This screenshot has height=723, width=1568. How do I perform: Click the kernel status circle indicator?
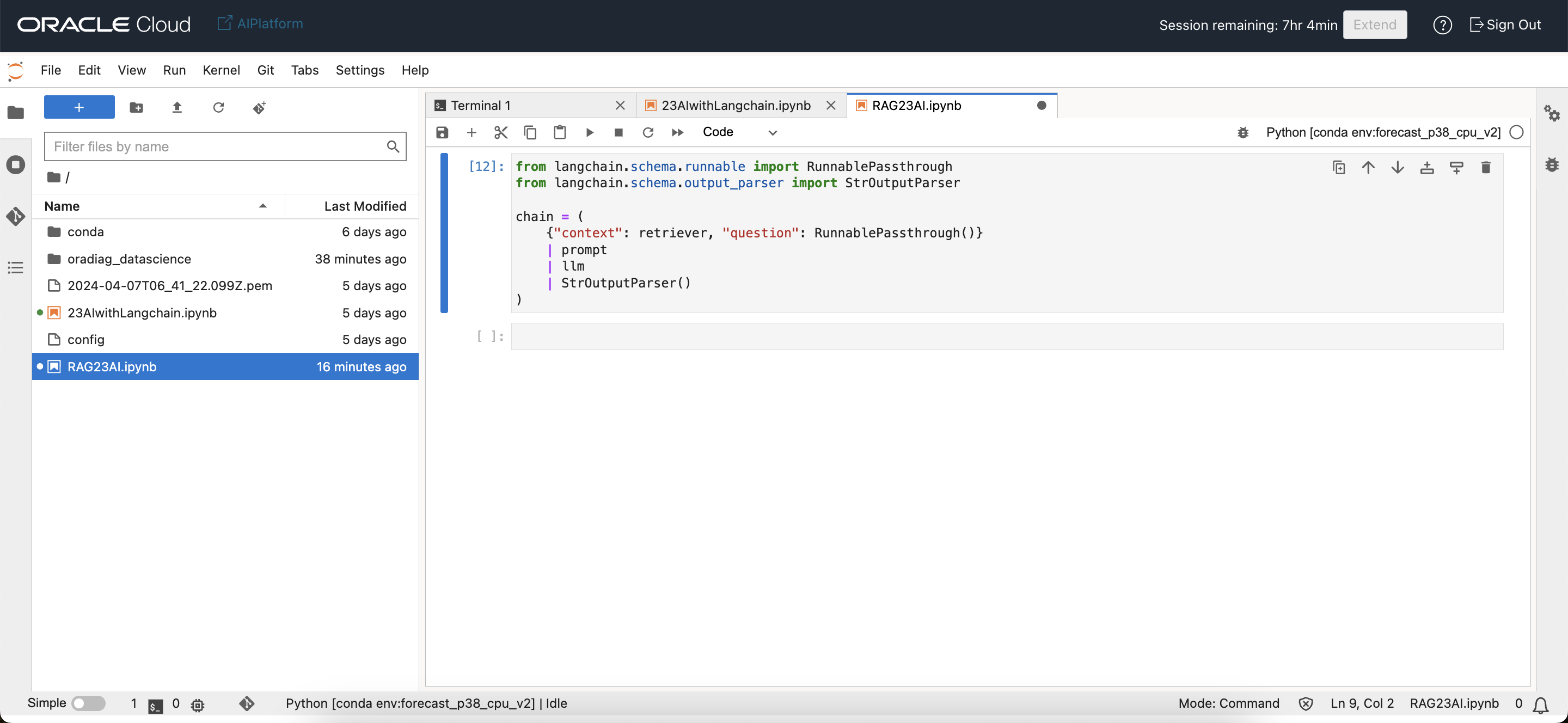click(1516, 132)
